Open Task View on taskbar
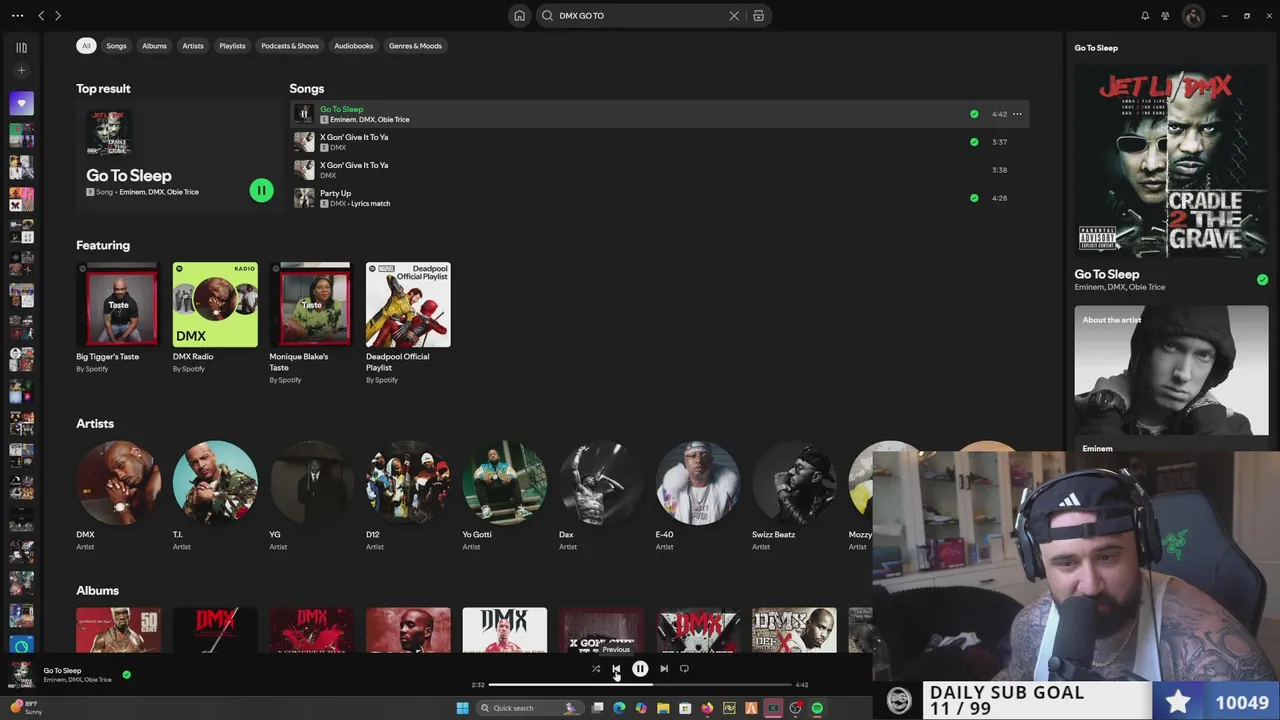 point(597,708)
